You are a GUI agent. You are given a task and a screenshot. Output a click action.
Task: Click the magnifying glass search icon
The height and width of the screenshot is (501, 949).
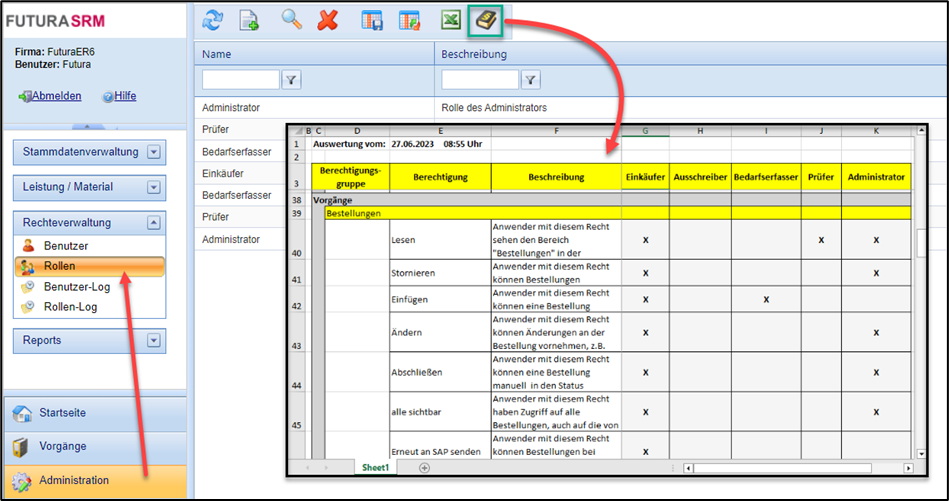point(291,20)
